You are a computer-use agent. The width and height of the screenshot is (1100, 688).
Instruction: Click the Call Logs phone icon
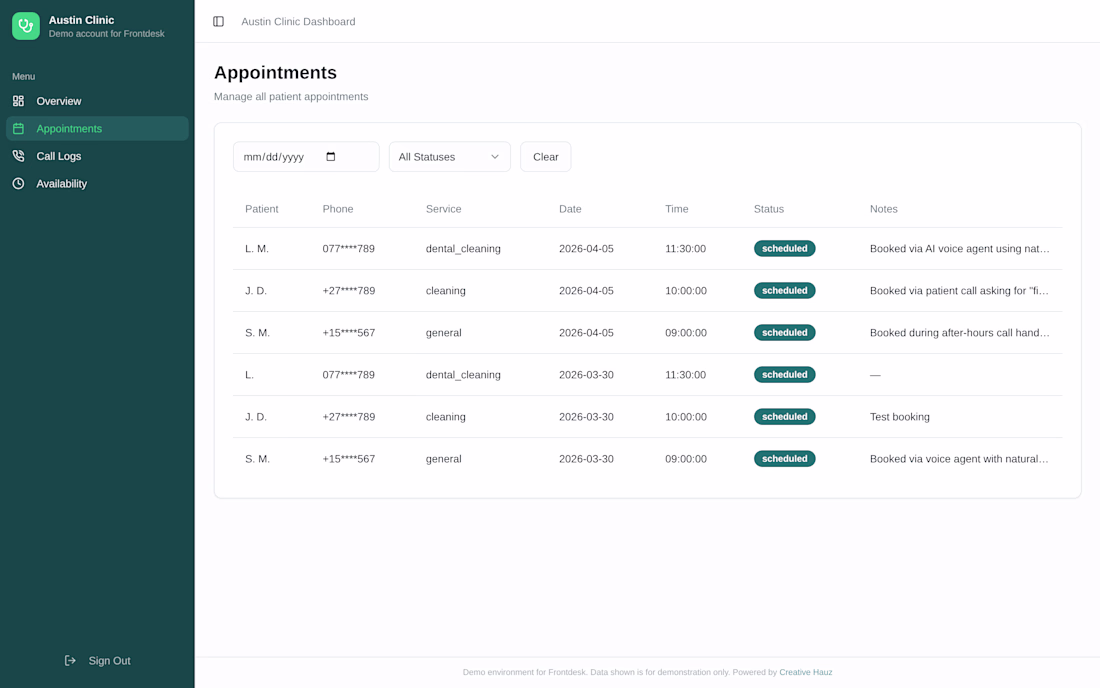click(18, 156)
